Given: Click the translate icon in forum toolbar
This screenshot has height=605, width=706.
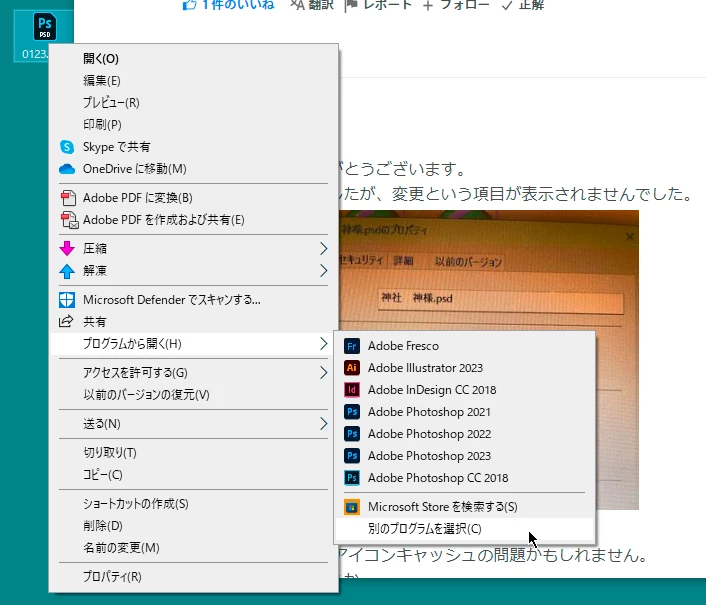Looking at the screenshot, I should (x=298, y=5).
